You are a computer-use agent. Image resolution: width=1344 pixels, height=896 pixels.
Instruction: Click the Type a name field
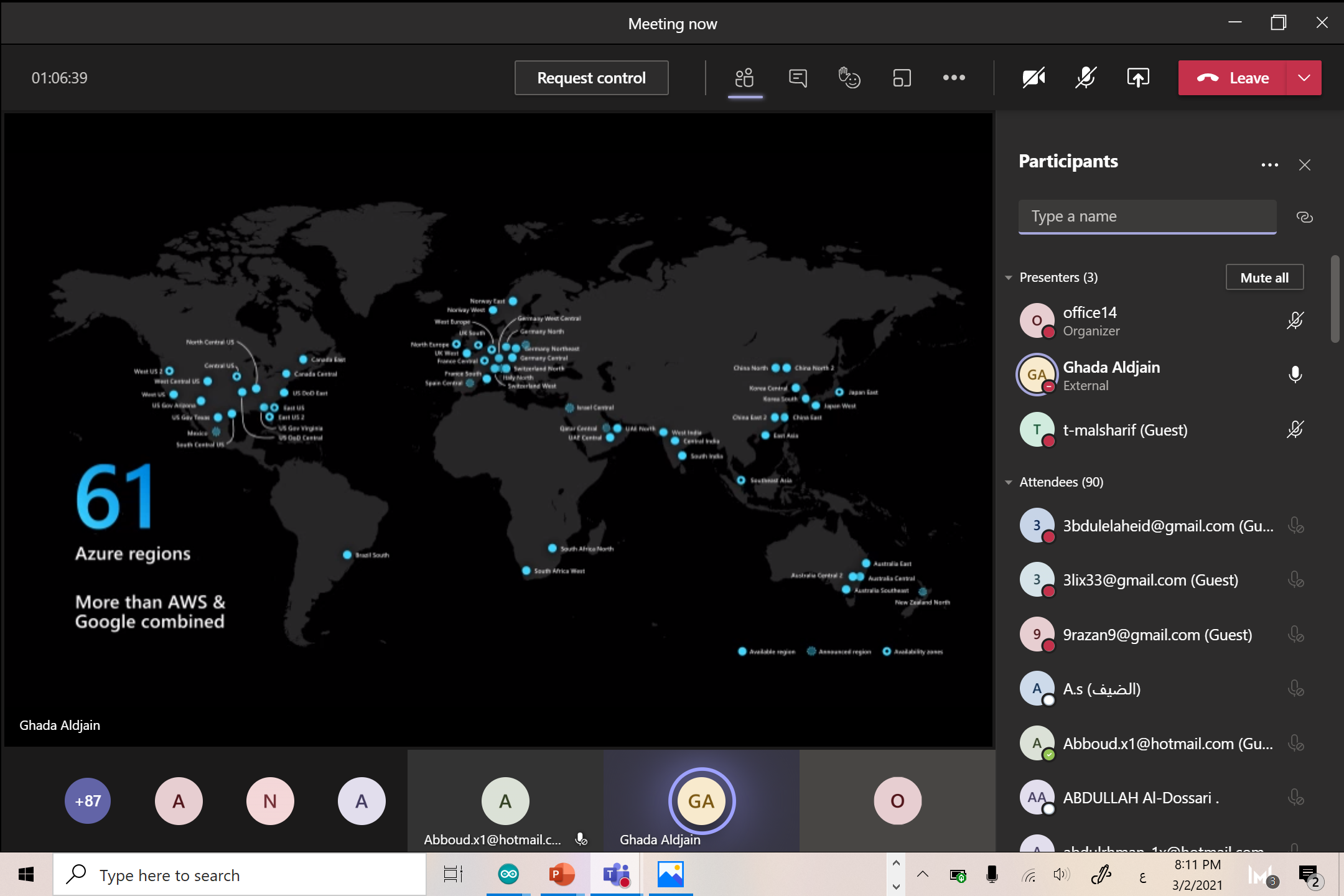[x=1146, y=217]
